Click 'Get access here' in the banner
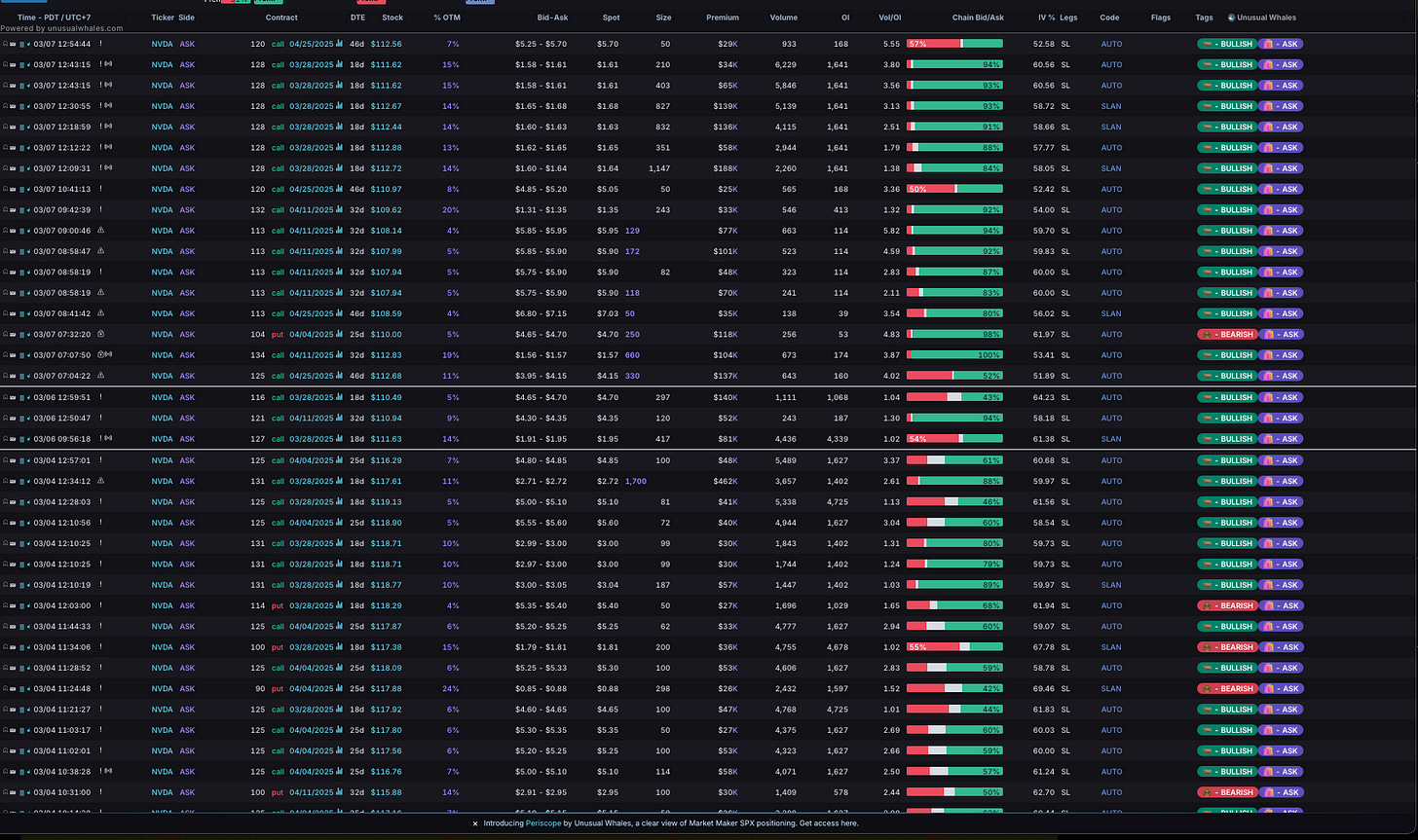The image size is (1418, 840). point(830,823)
